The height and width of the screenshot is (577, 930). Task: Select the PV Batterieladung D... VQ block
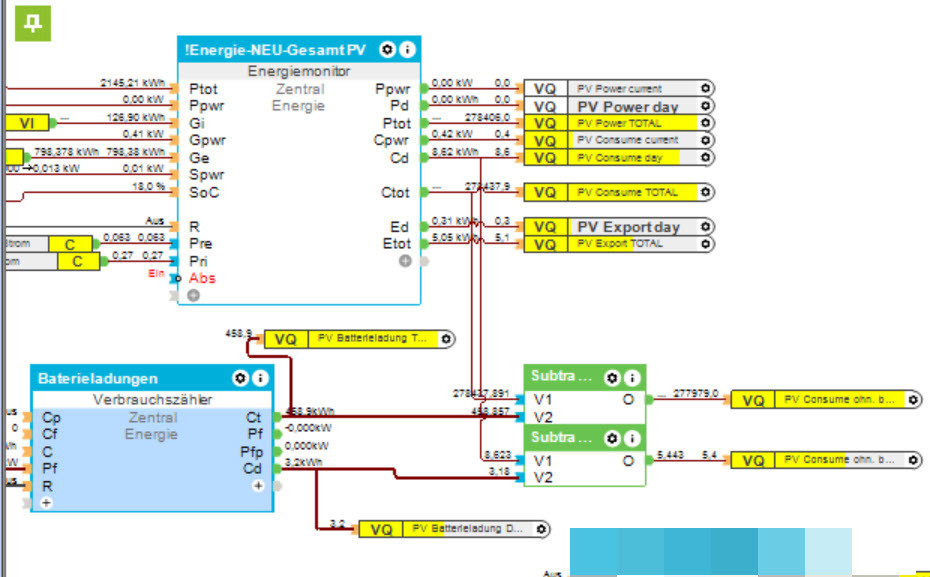454,529
